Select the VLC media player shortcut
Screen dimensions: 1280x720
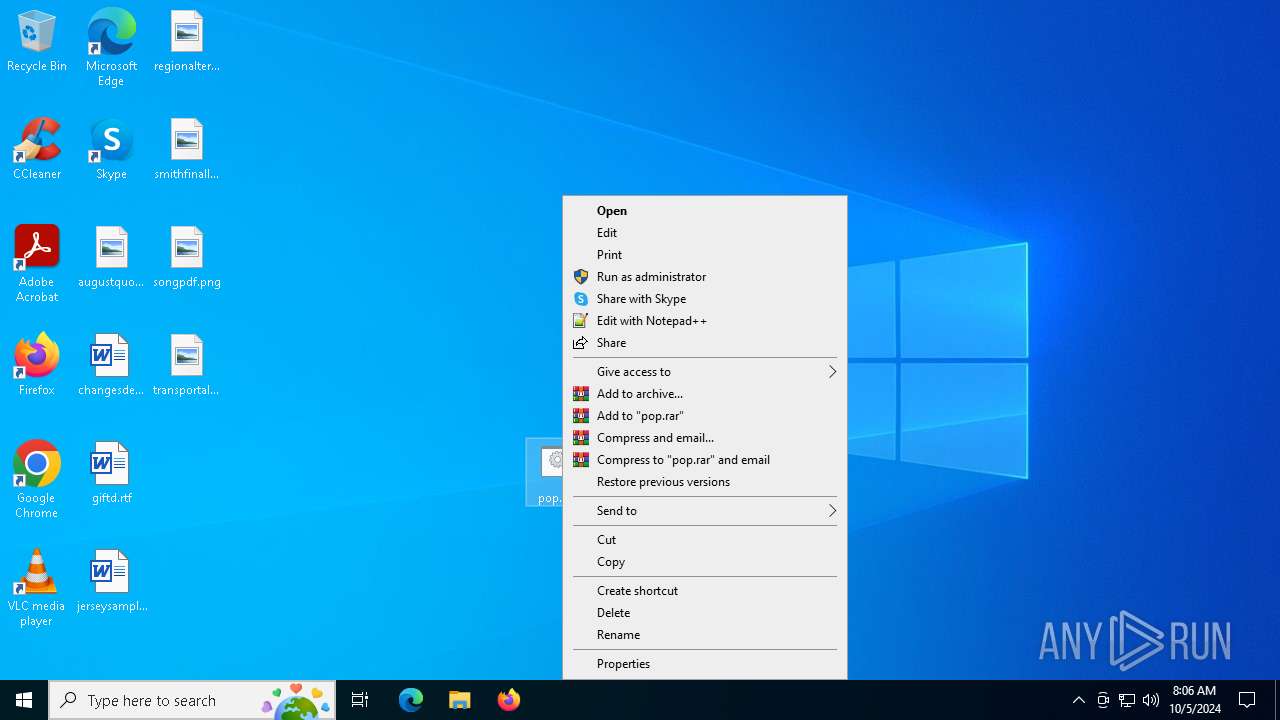(37, 588)
